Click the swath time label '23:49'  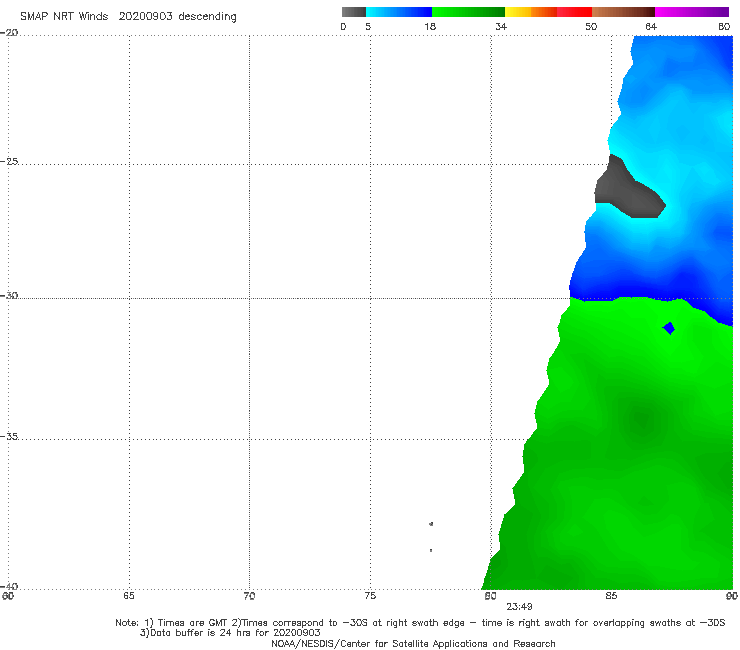pyautogui.click(x=519, y=607)
